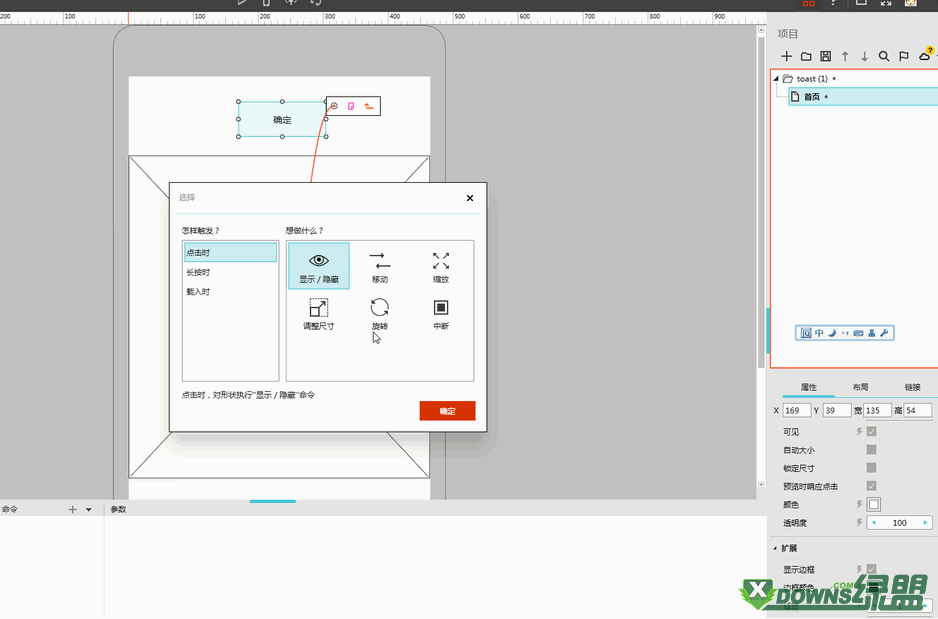
Task: Click the magnifier search icon in project panel
Action: tap(884, 56)
